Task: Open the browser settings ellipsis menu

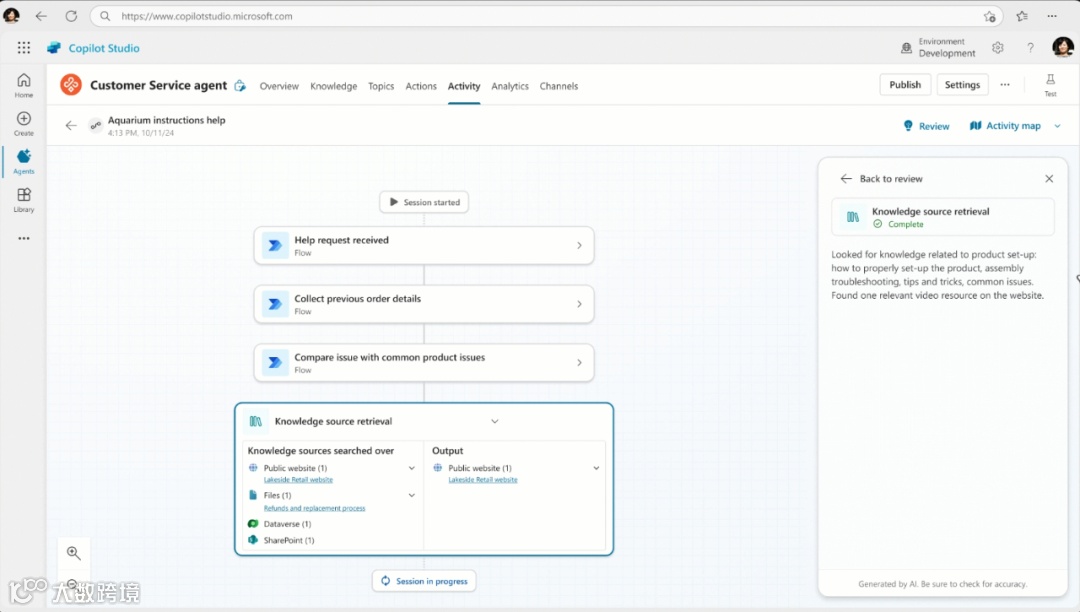Action: (x=1052, y=16)
